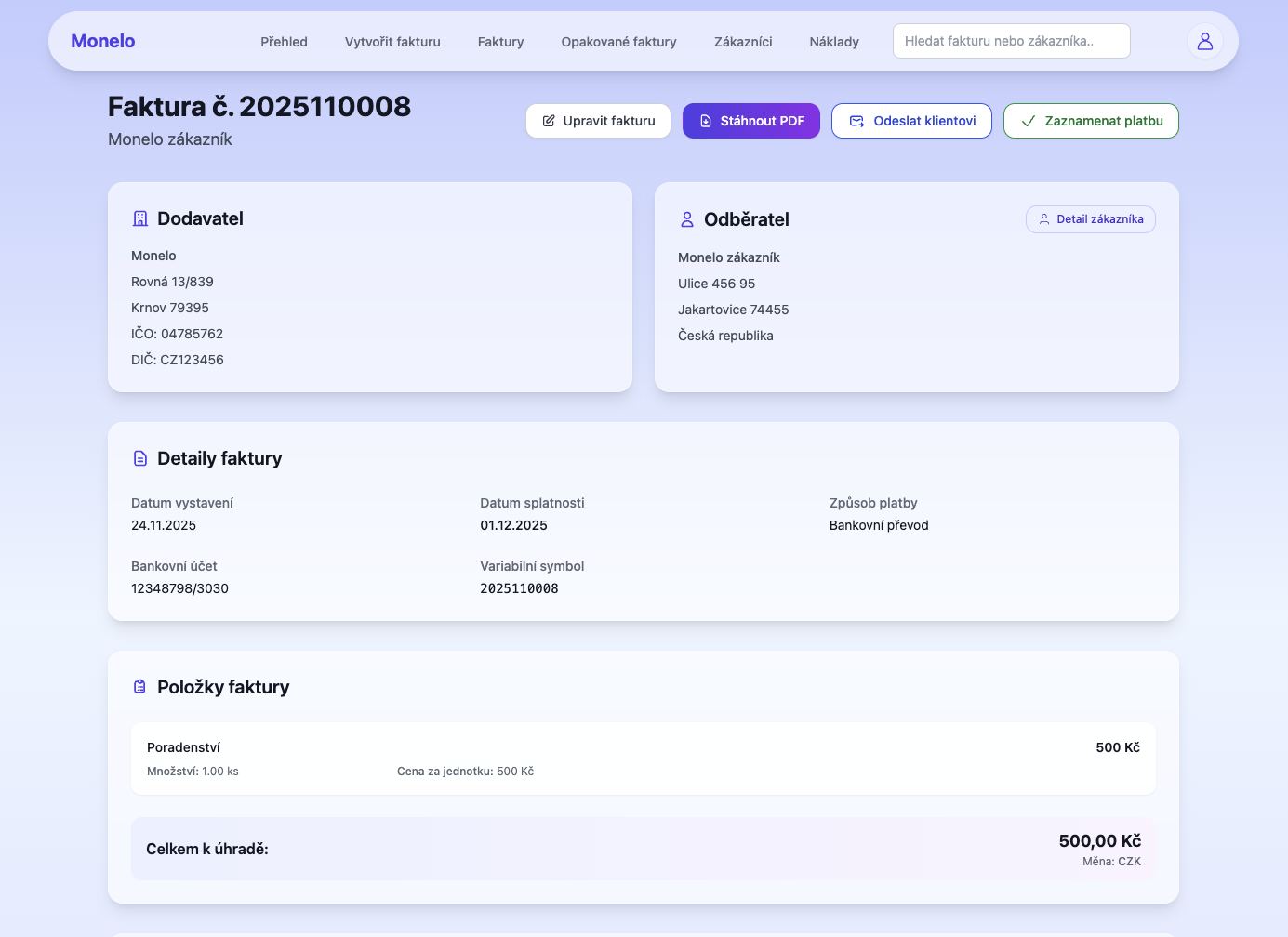Click the user profile avatar icon

[x=1204, y=41]
